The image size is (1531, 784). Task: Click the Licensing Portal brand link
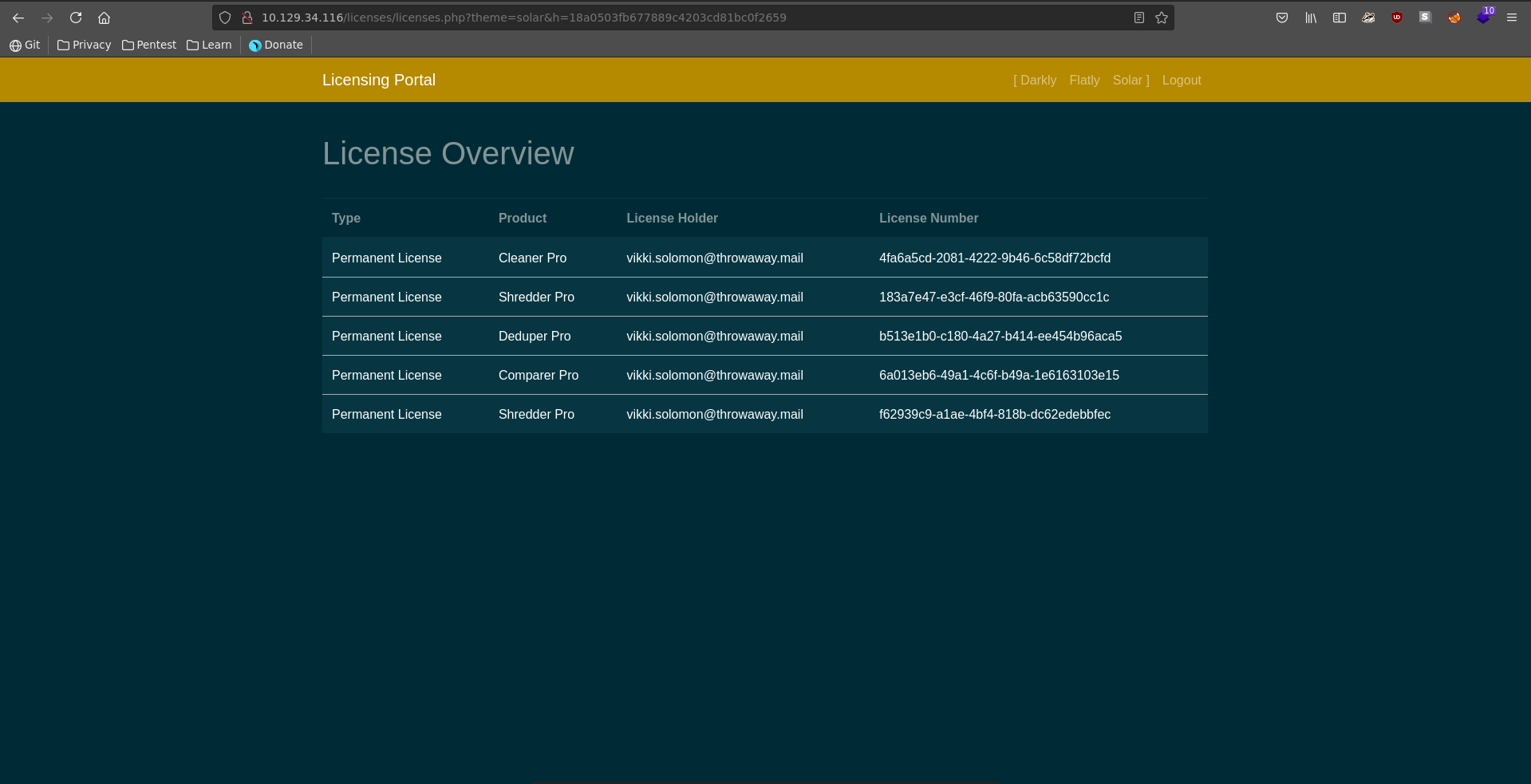[x=379, y=80]
